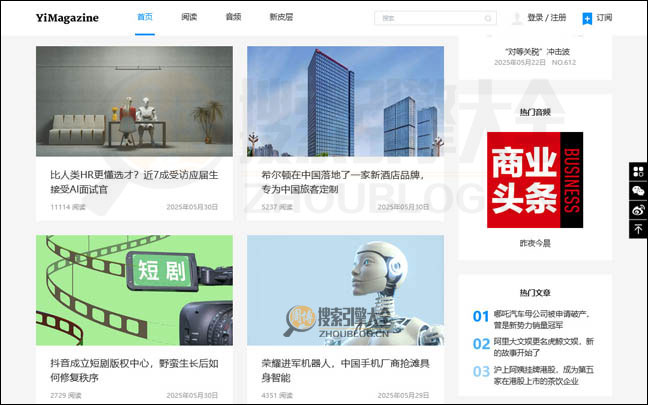Click the 2025年05月29日 date text
The height and width of the screenshot is (405, 648).
403,395
